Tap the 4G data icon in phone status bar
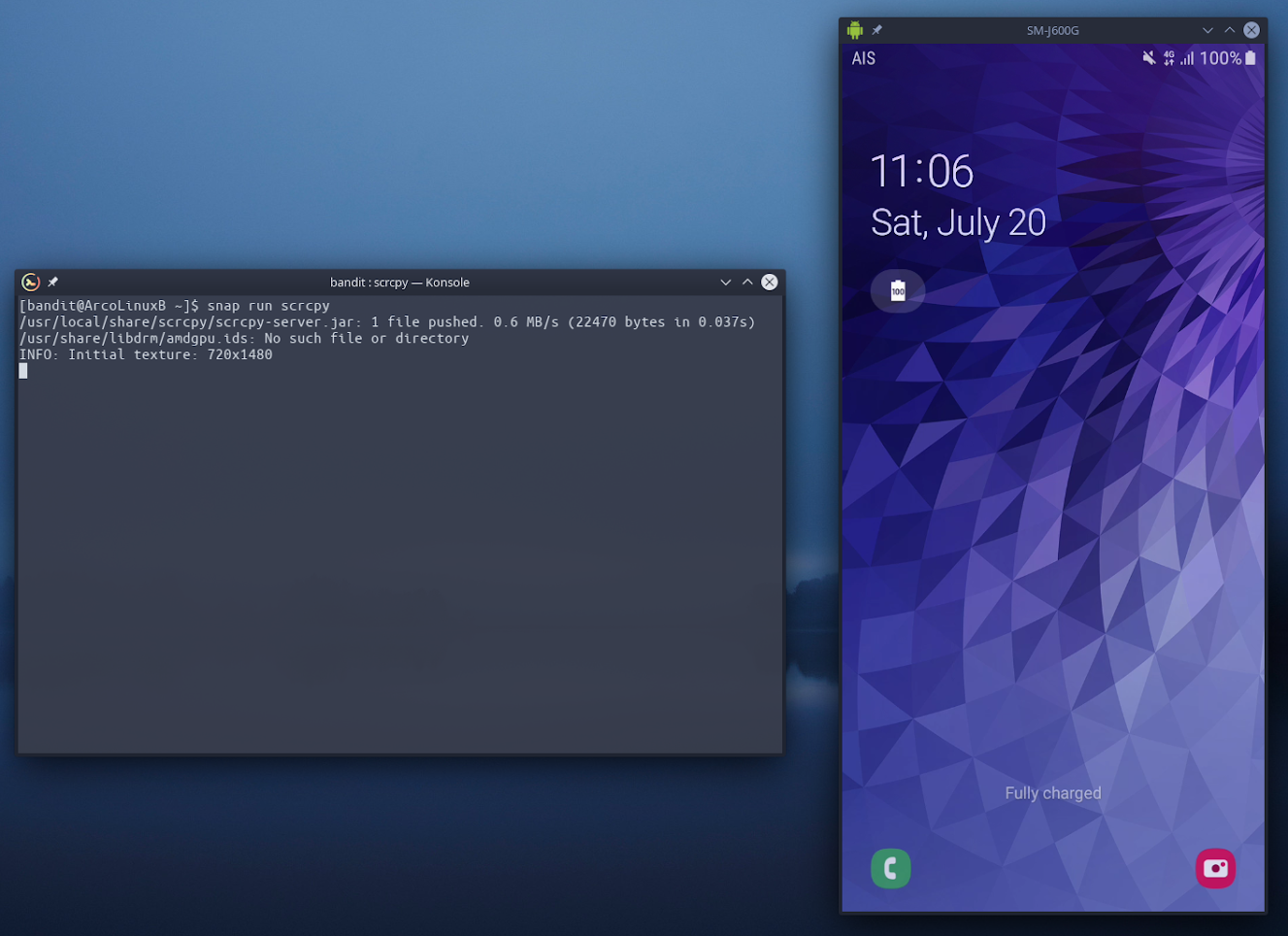 click(1169, 58)
